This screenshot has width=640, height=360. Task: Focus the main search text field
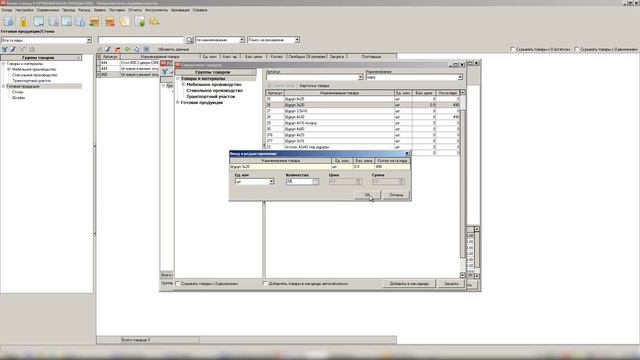[x=141, y=40]
